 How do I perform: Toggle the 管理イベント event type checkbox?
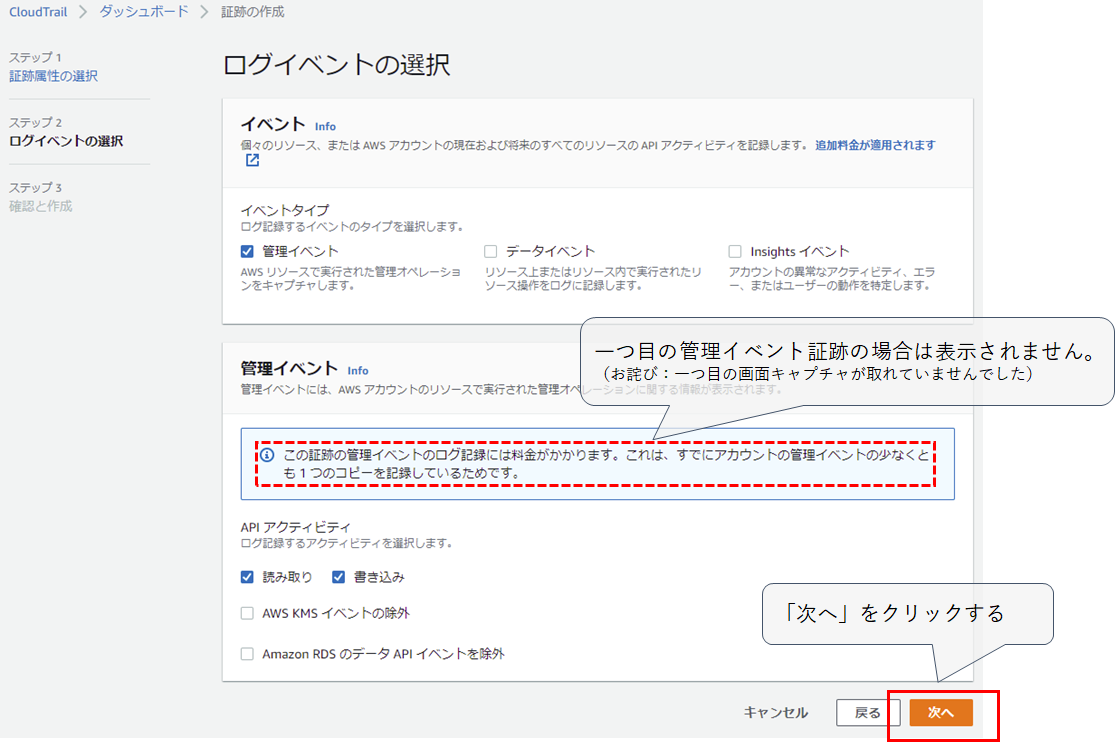click(247, 252)
